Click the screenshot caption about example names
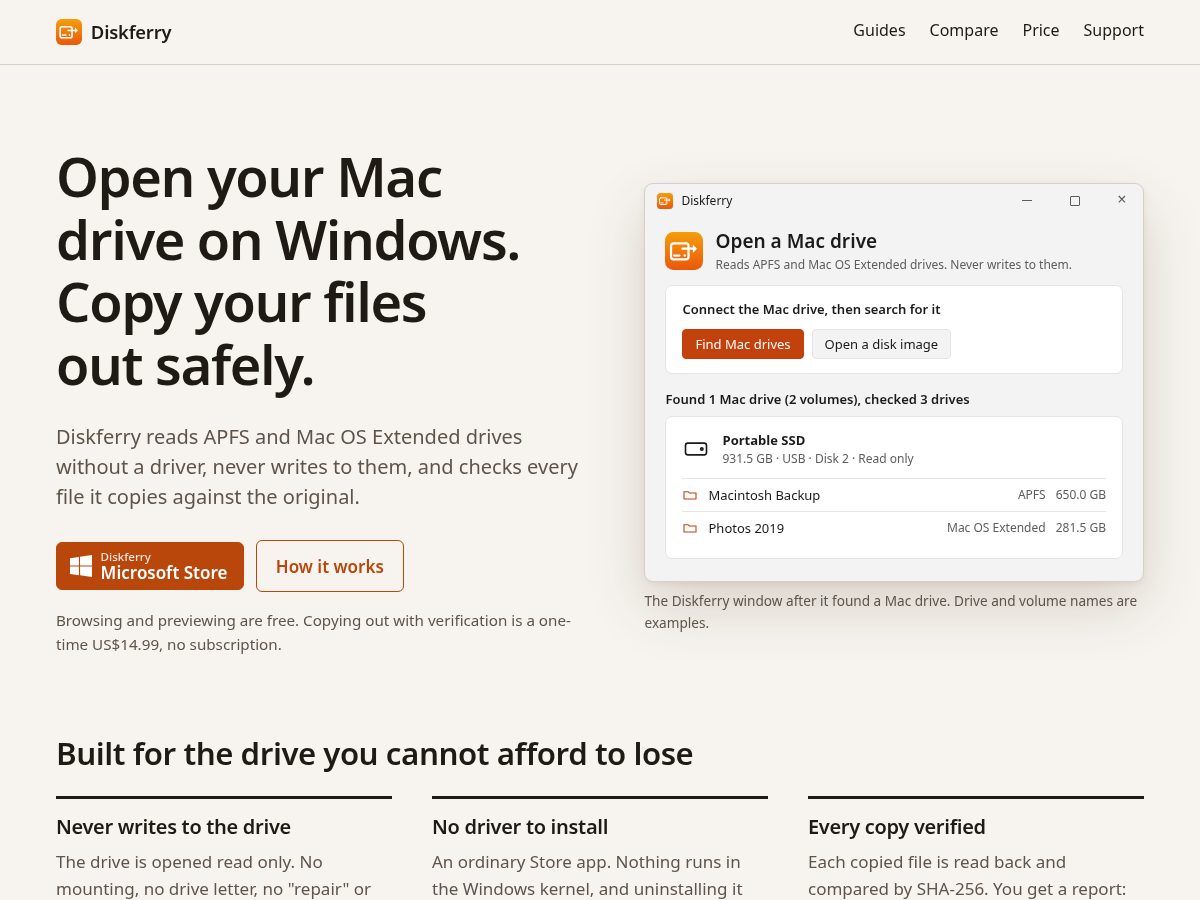Screen dimensions: 1200x900 (x=891, y=612)
